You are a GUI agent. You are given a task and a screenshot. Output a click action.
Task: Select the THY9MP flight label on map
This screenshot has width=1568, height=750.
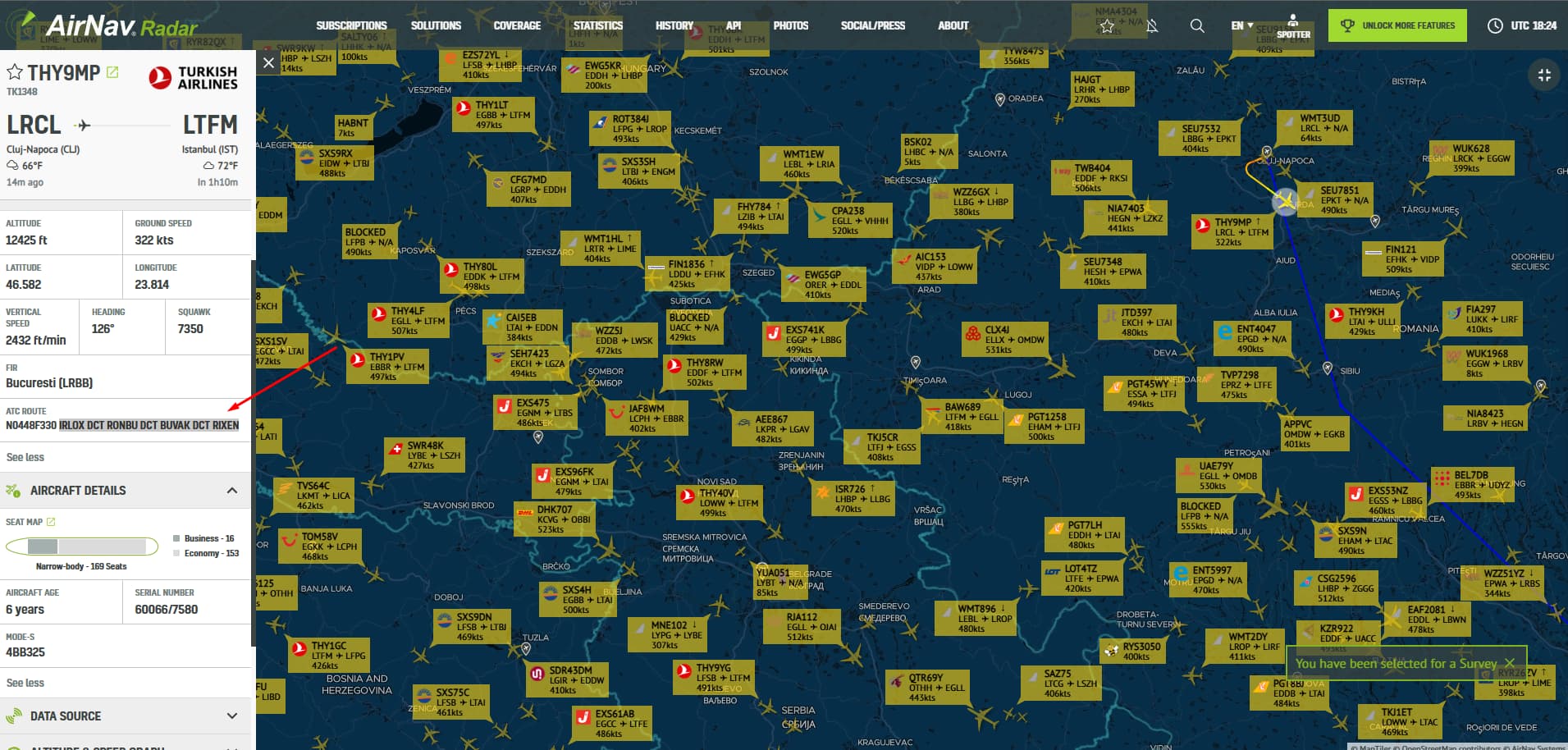1233,232
